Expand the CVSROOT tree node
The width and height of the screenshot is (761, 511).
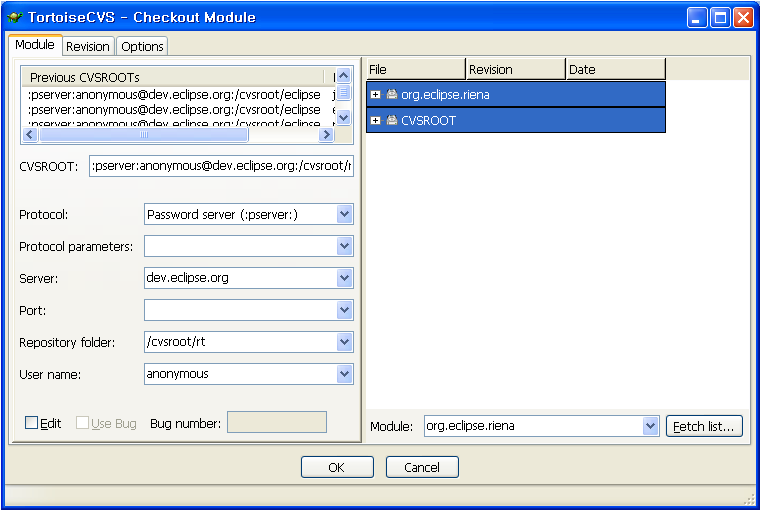(375, 120)
